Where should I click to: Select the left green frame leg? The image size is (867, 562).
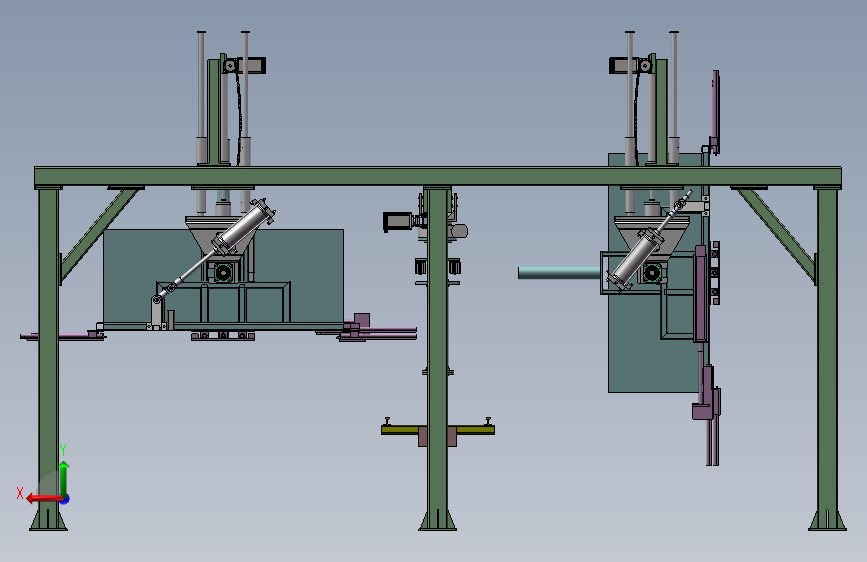pyautogui.click(x=48, y=358)
